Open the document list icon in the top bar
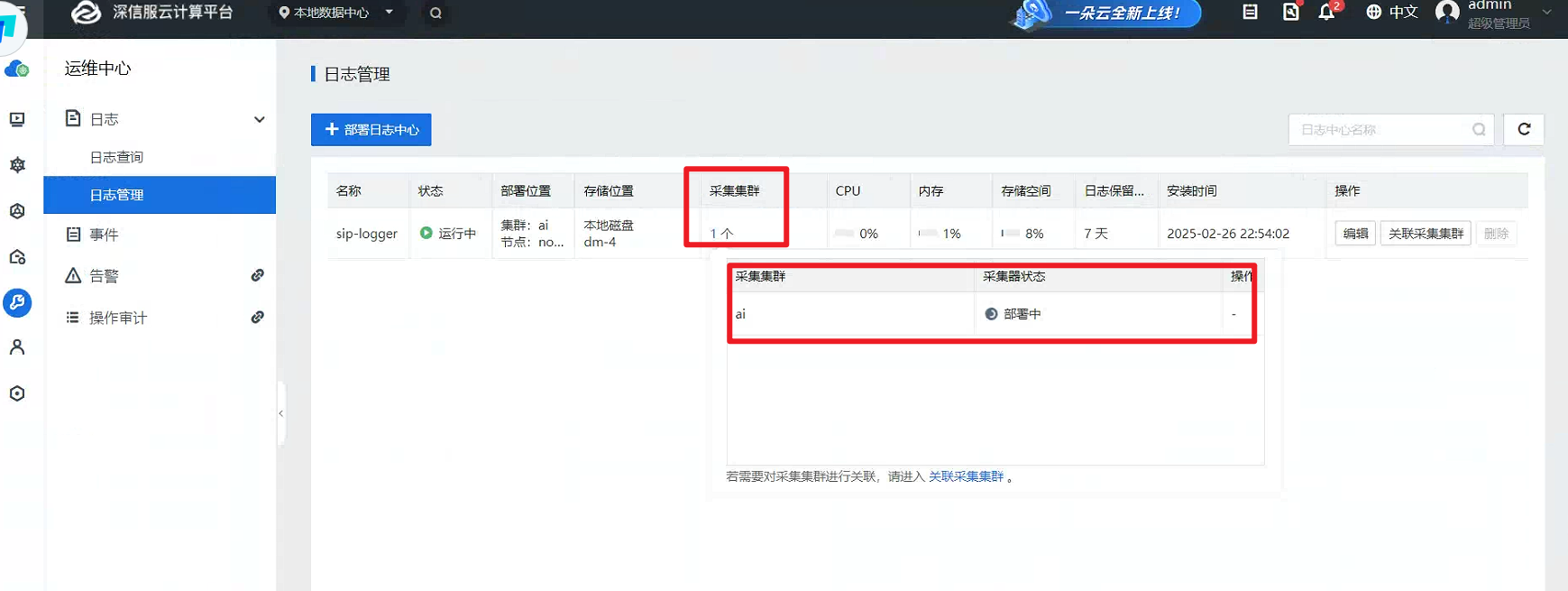Screen dimensions: 1568x591 1250,13
